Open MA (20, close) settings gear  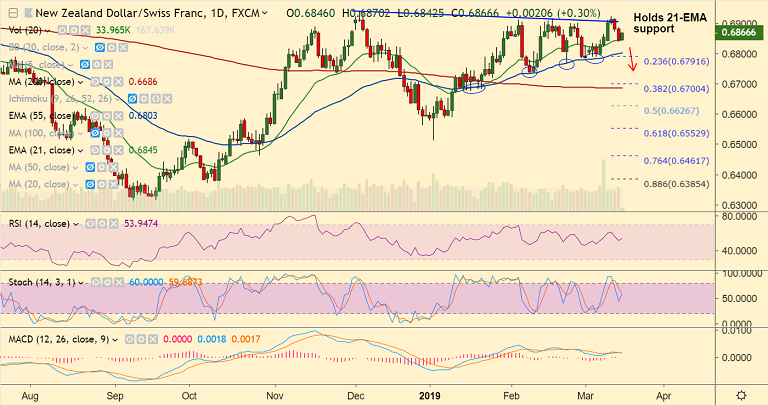(x=101, y=185)
